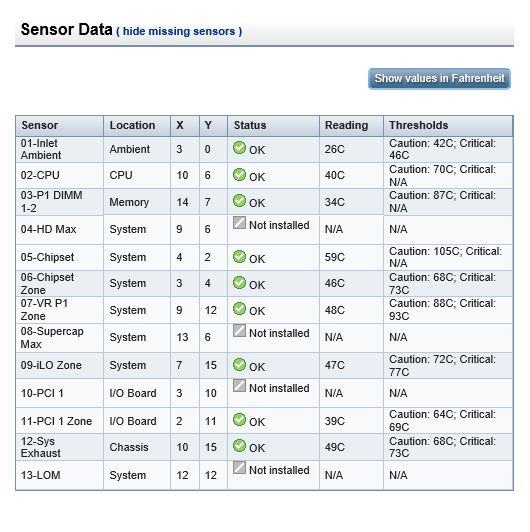Click the OK check icon for 03-P1 DIMM 1-2
Viewport: 530px width, 532px height.
pos(239,201)
